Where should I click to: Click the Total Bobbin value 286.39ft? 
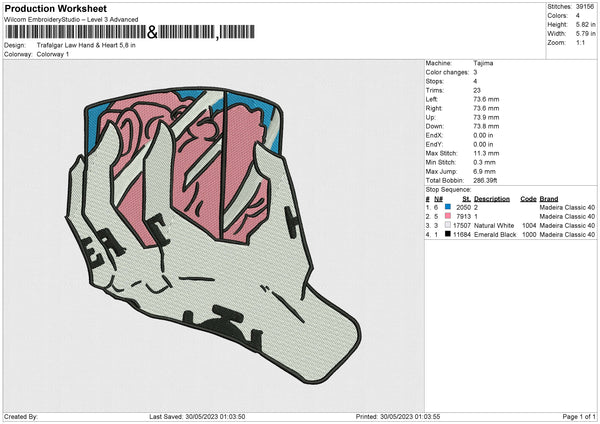pyautogui.click(x=485, y=180)
